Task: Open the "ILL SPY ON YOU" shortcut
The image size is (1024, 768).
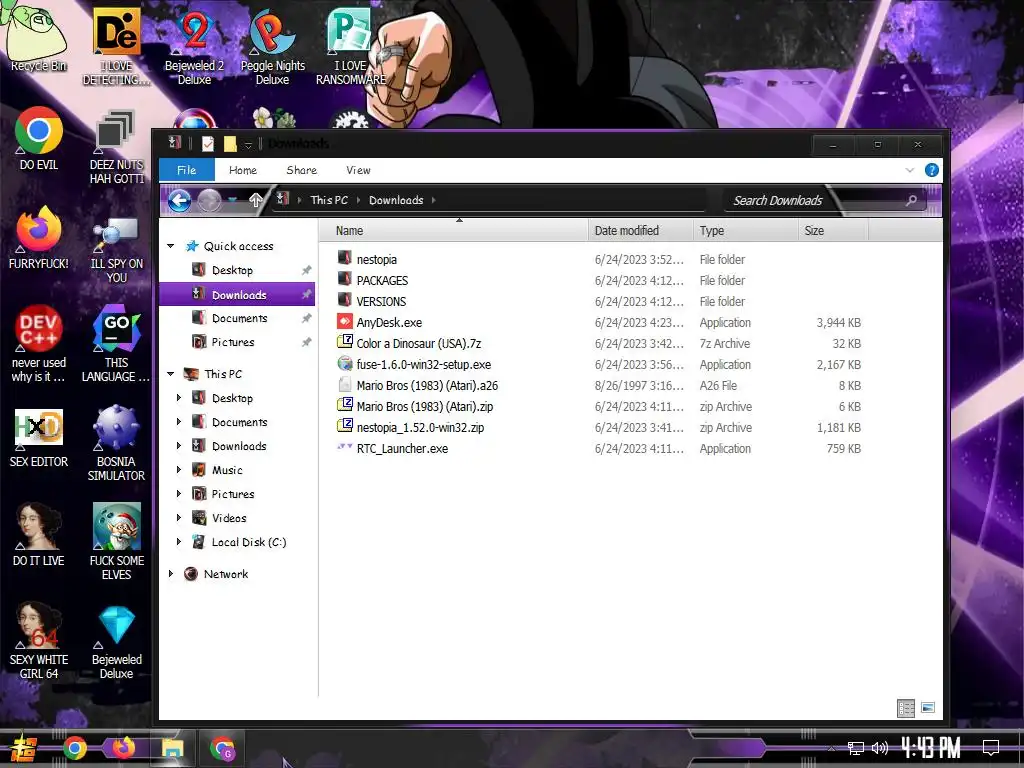Action: tap(116, 248)
